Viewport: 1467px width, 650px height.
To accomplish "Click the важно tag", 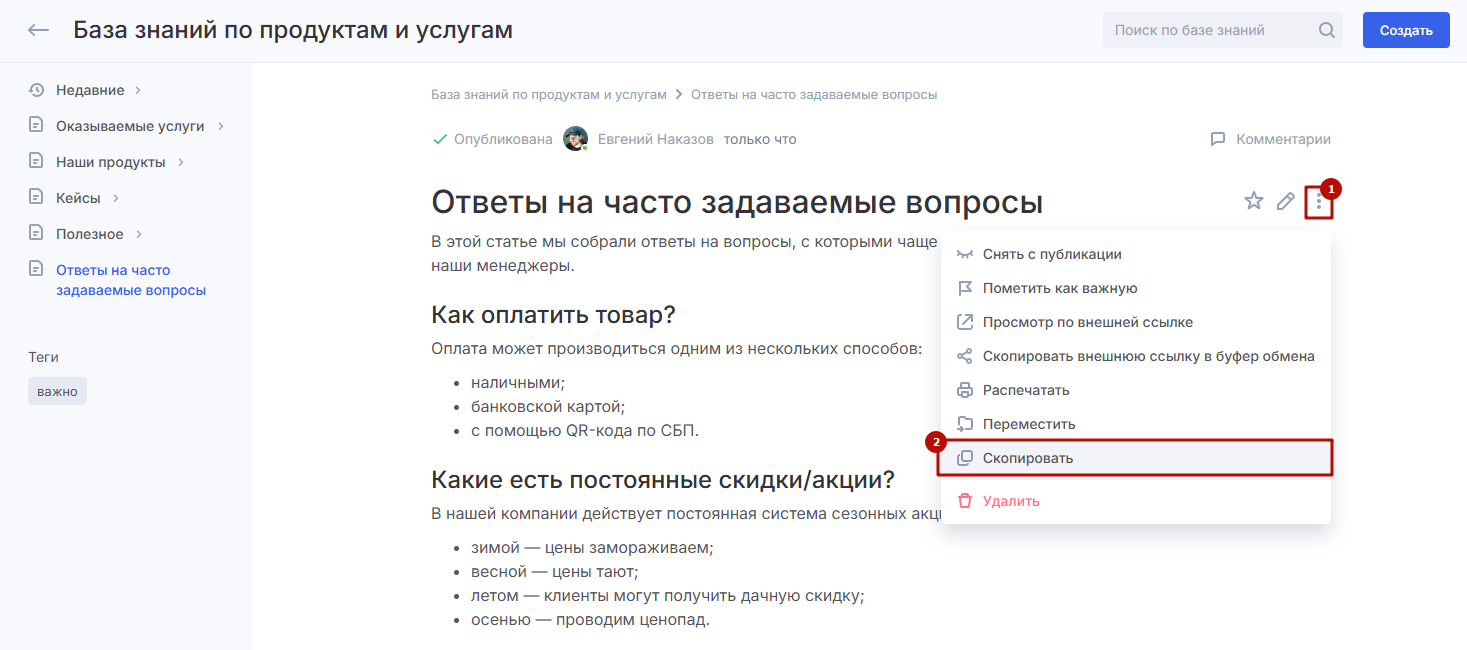I will click(57, 391).
